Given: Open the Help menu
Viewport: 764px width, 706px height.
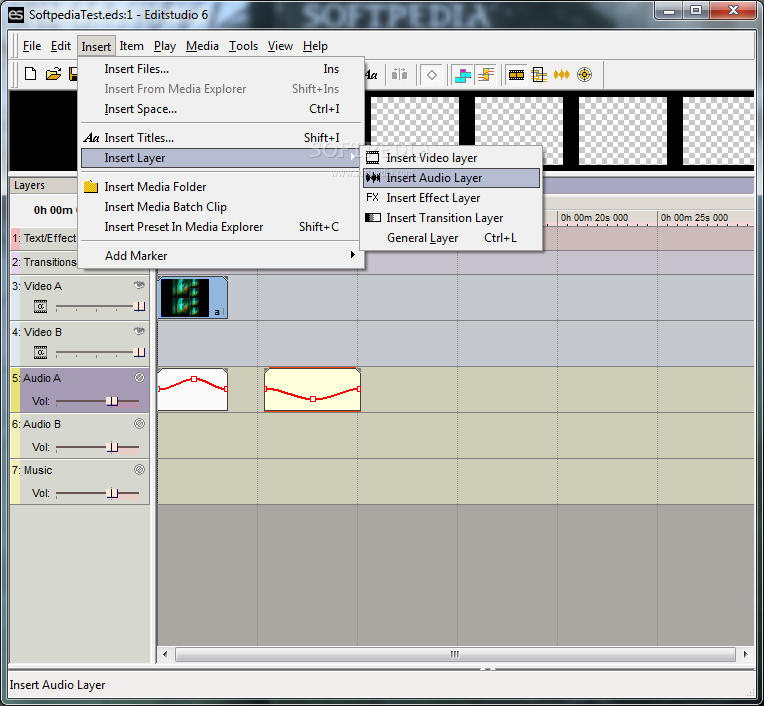Looking at the screenshot, I should pos(315,46).
